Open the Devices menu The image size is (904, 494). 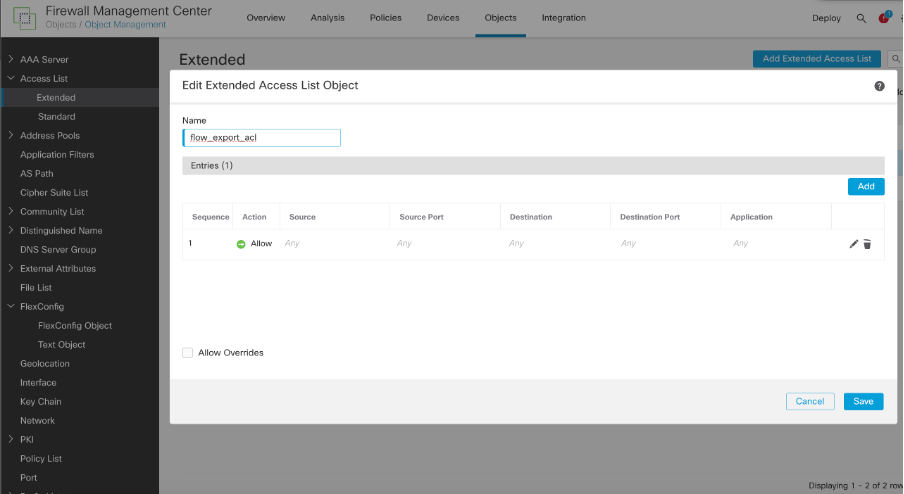[x=443, y=18]
